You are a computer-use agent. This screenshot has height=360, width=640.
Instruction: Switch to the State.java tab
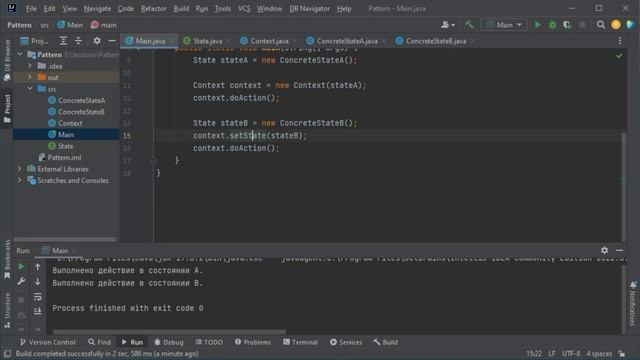click(207, 41)
